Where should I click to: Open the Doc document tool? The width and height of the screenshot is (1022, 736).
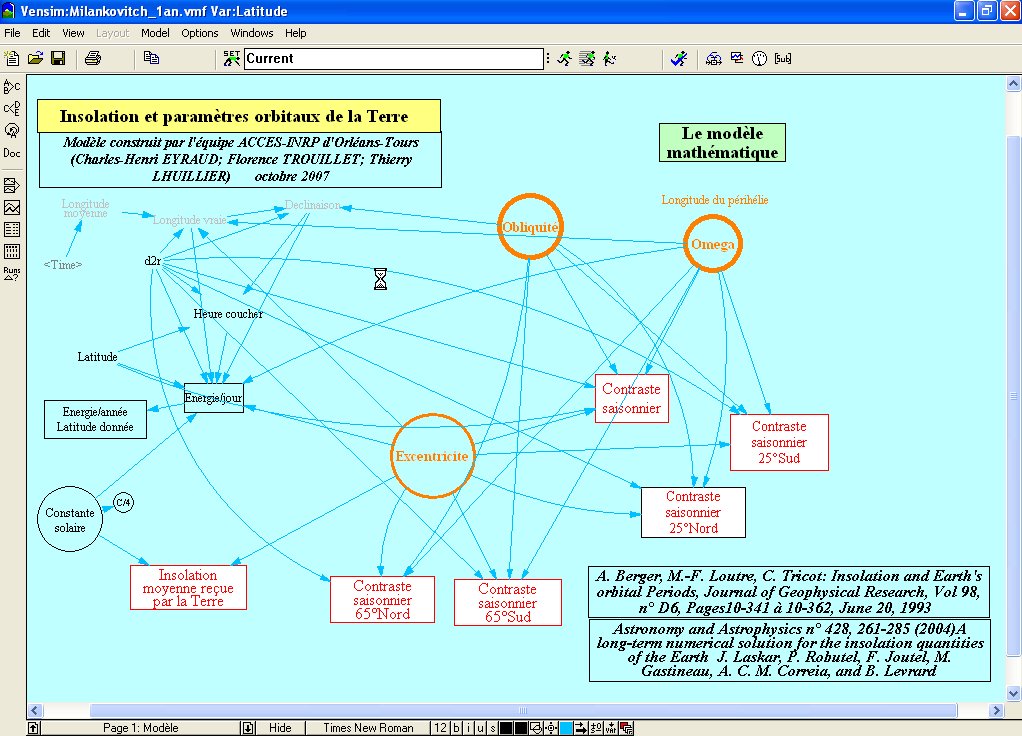[12, 153]
